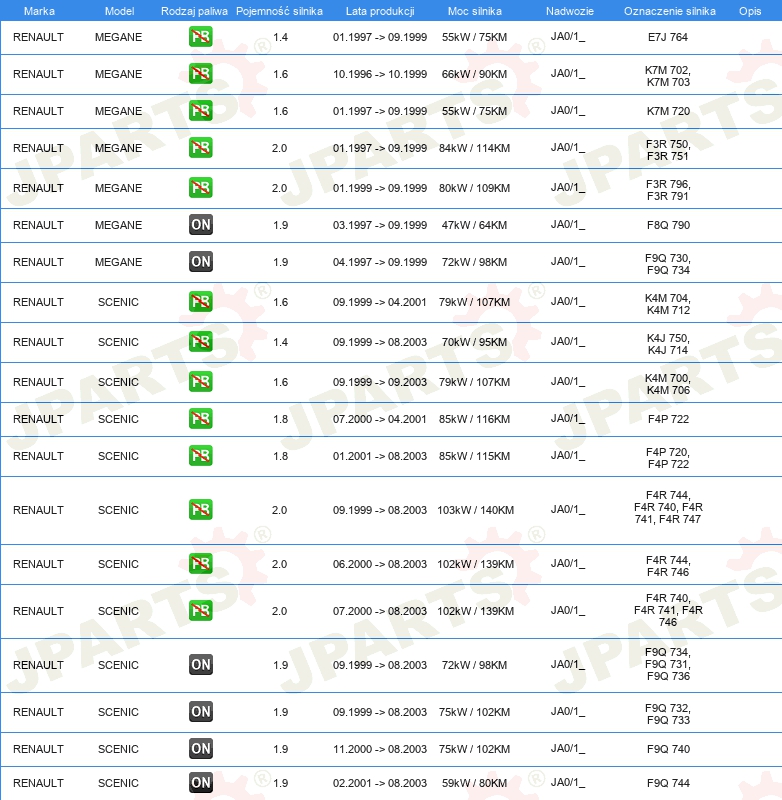Click the diesel ON icon in the F9Q 740 row
Screen dimensions: 782x800
(200, 748)
